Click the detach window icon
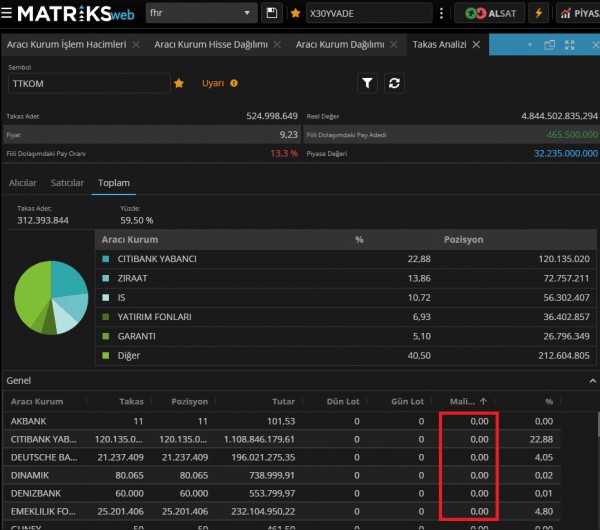 (x=549, y=45)
